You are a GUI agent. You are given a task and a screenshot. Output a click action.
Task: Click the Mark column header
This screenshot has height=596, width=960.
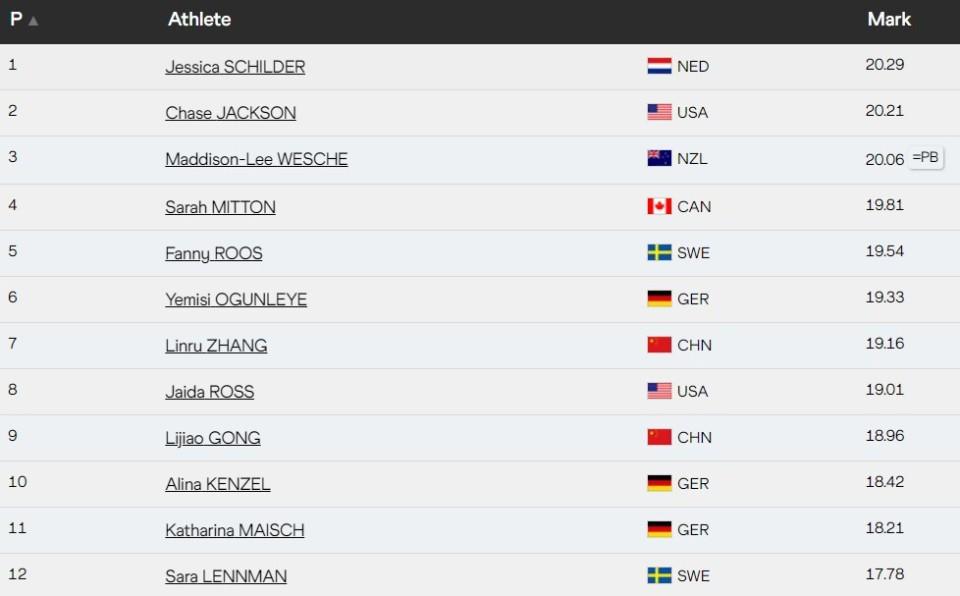coord(889,19)
